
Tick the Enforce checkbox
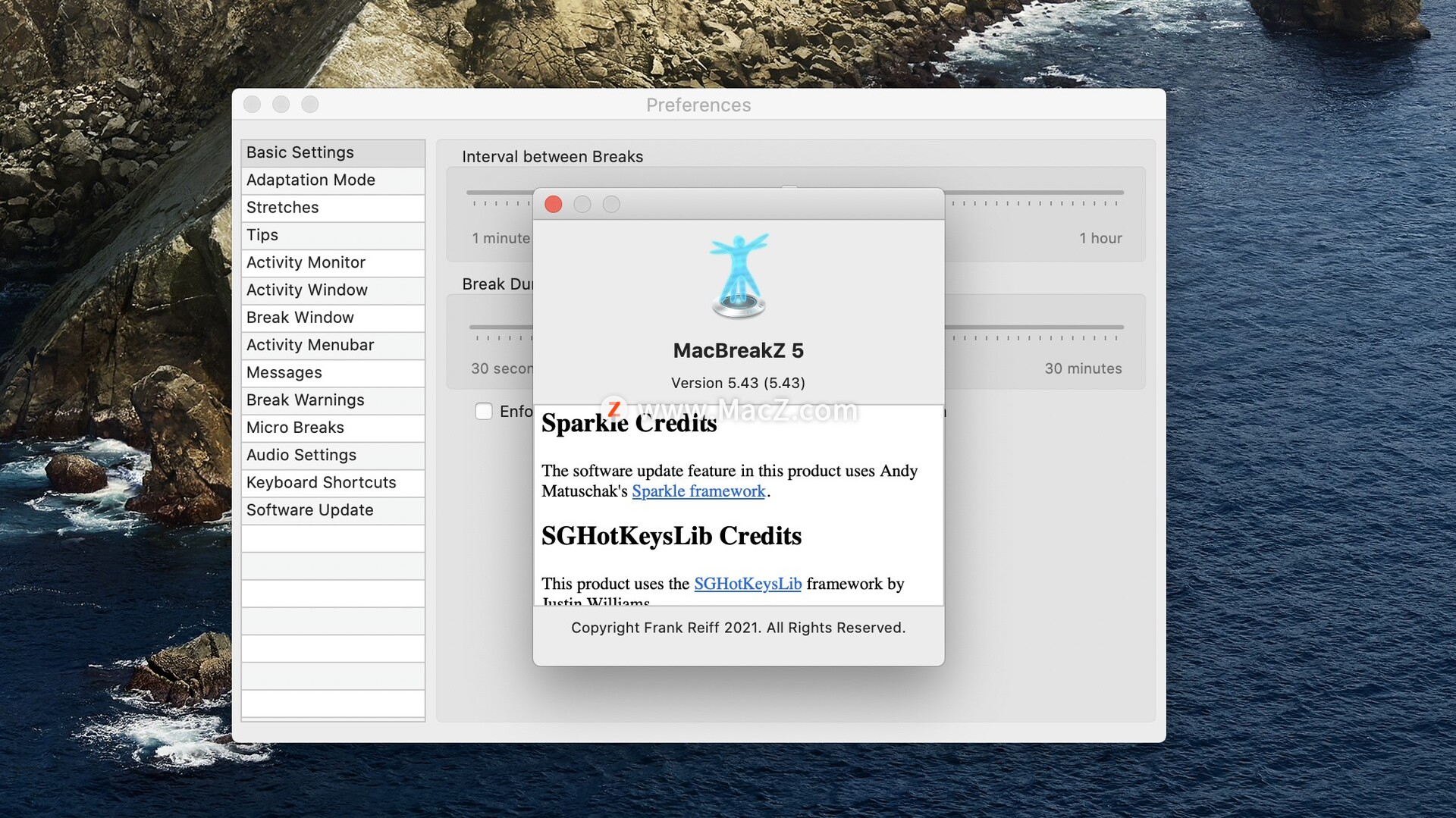484,412
